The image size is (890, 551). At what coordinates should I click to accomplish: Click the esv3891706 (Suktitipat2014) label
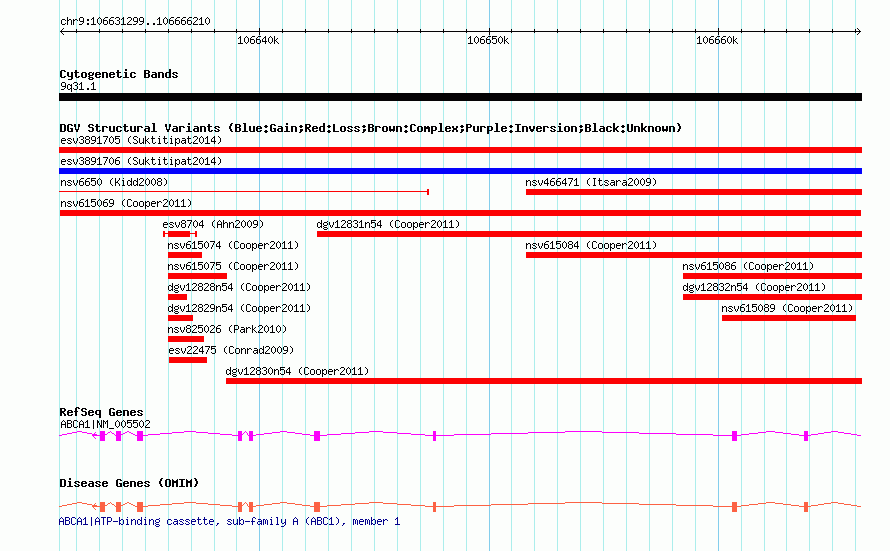coord(141,161)
